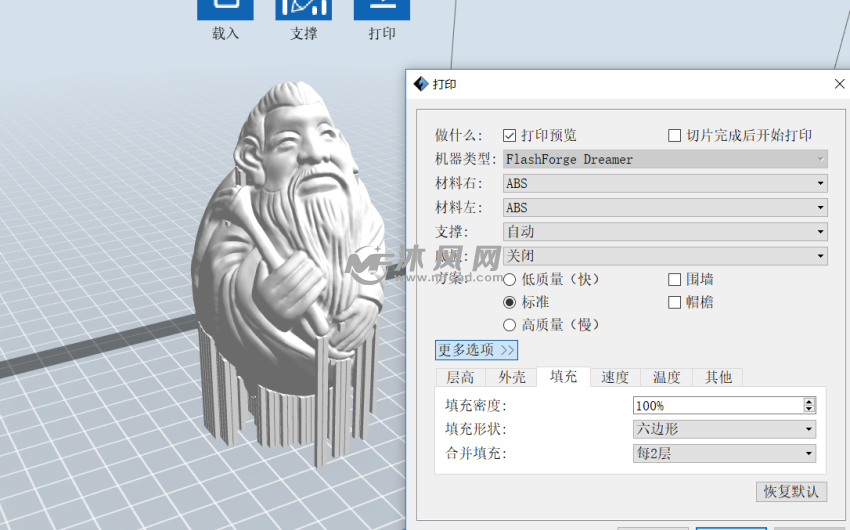
Task: Switch to the 温度 tab
Action: tap(667, 377)
